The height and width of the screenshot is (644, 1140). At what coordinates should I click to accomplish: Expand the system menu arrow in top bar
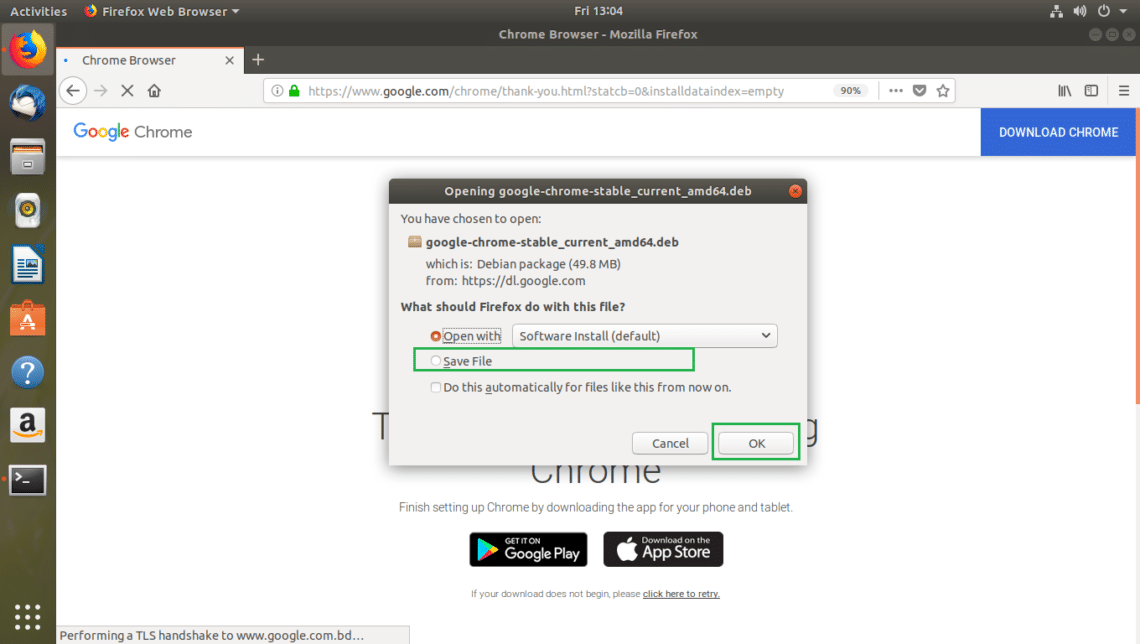pos(1123,11)
